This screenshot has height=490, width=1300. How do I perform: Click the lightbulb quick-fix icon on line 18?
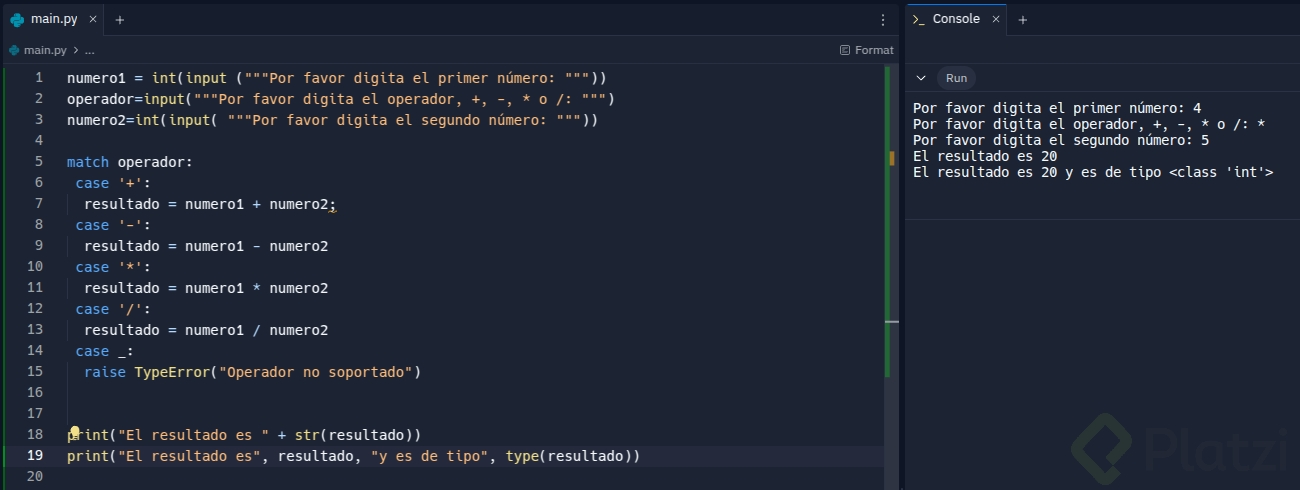coord(74,431)
